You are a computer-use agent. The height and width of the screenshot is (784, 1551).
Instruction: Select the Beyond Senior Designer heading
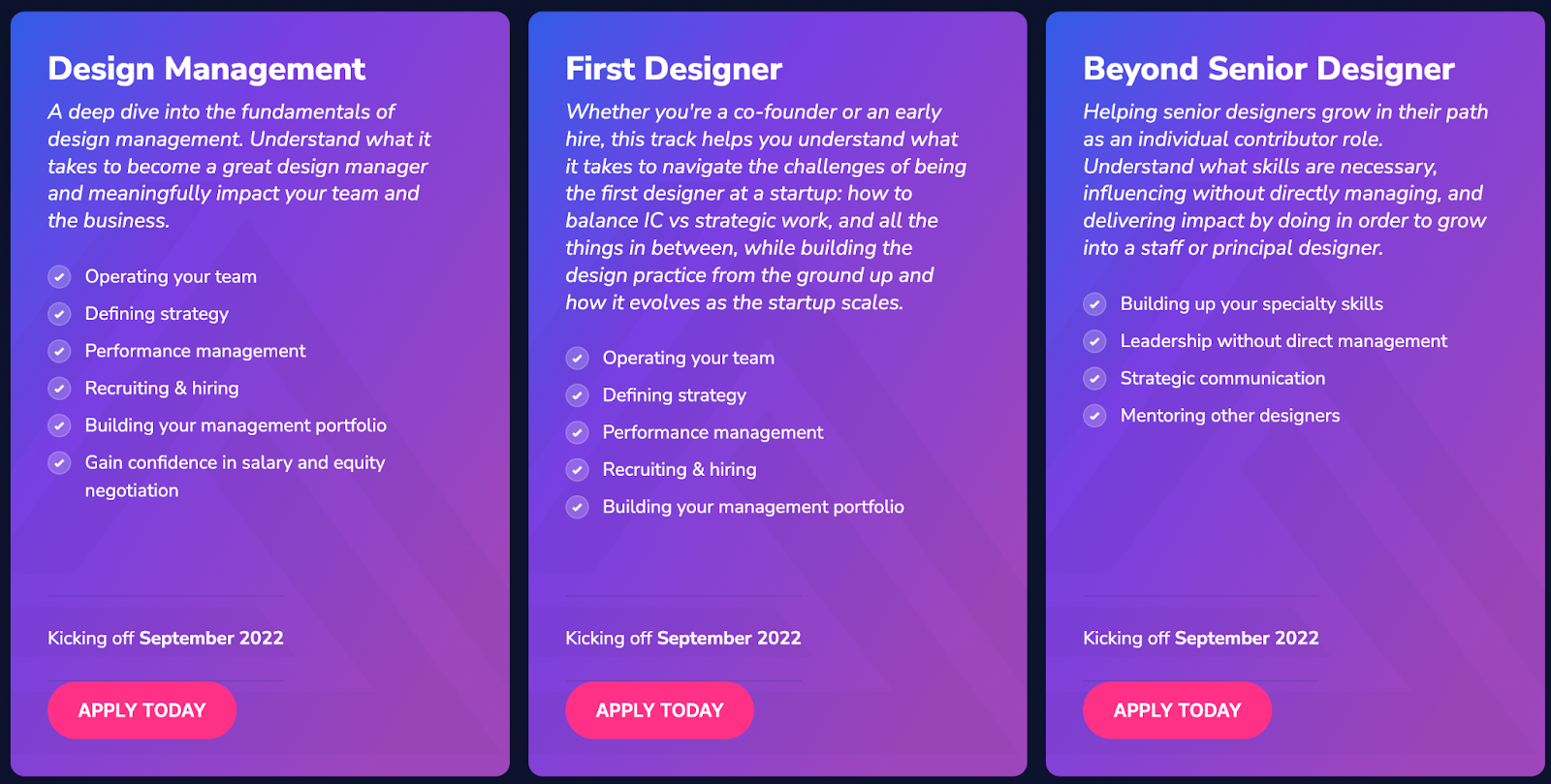[x=1269, y=69]
